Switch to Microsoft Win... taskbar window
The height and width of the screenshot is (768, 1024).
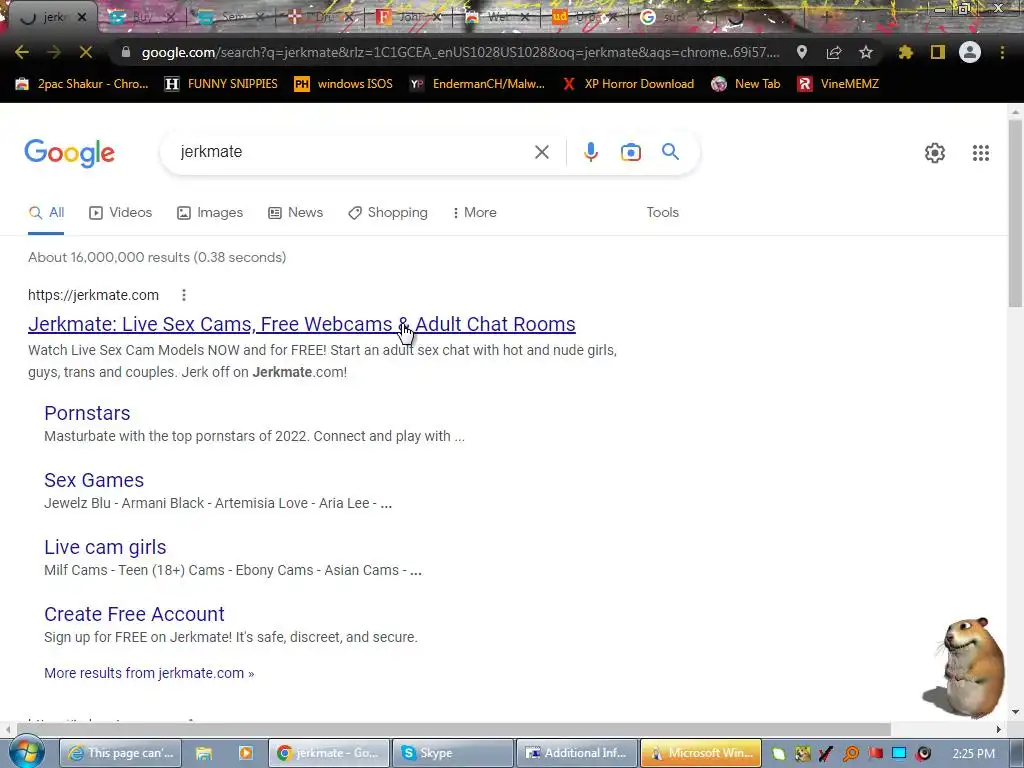click(x=700, y=753)
